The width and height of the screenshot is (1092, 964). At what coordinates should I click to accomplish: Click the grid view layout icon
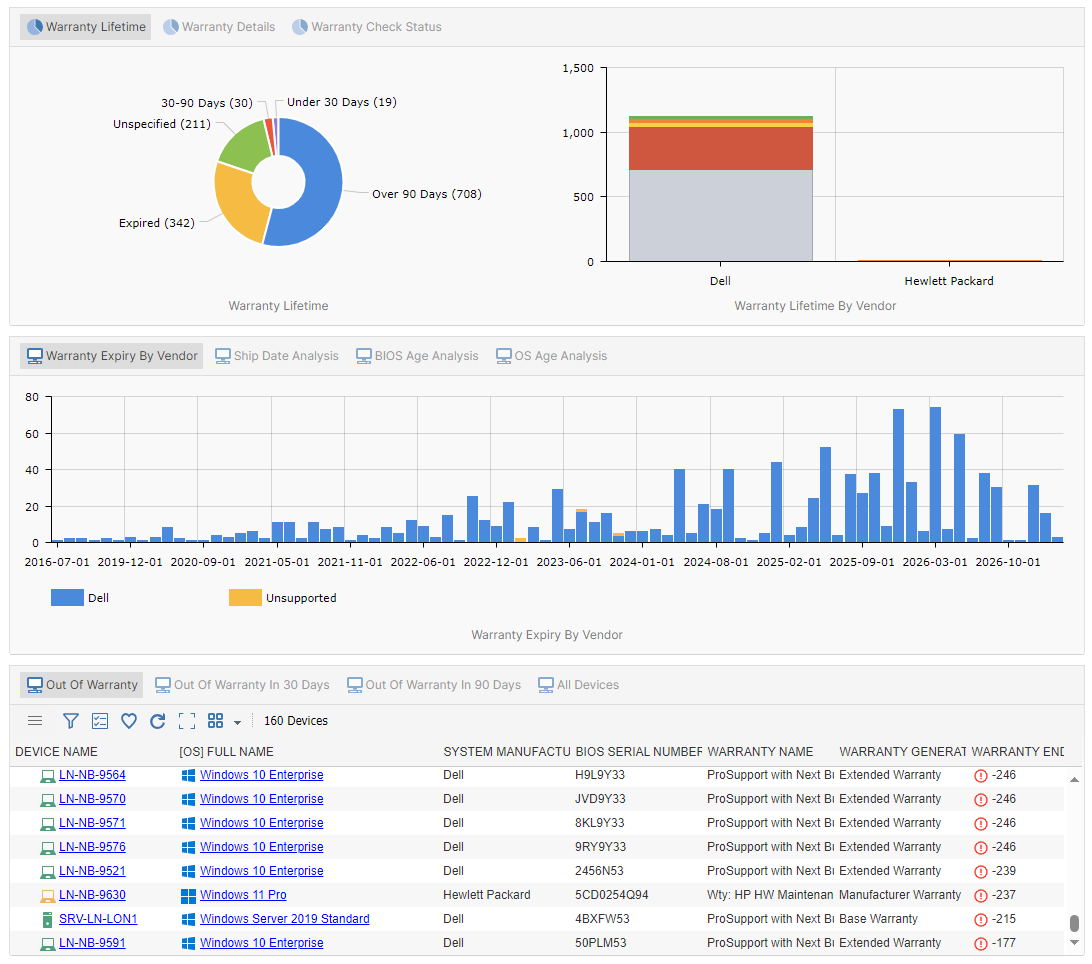[215, 721]
